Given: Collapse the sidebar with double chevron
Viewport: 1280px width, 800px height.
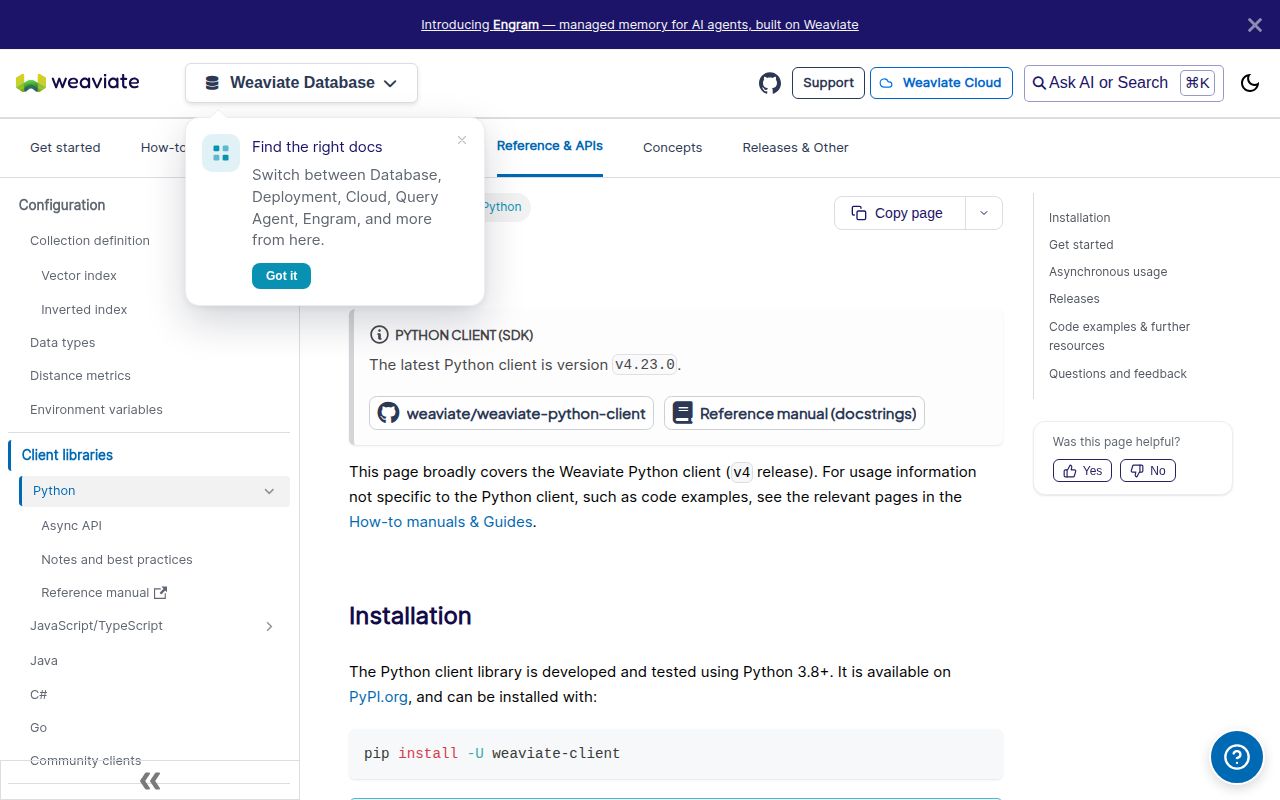Looking at the screenshot, I should point(150,781).
